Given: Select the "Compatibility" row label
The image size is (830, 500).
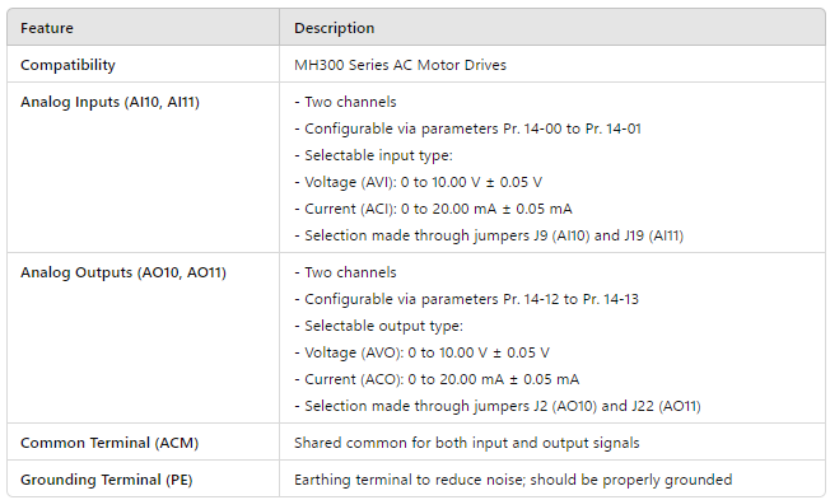Looking at the screenshot, I should (x=68, y=65).
